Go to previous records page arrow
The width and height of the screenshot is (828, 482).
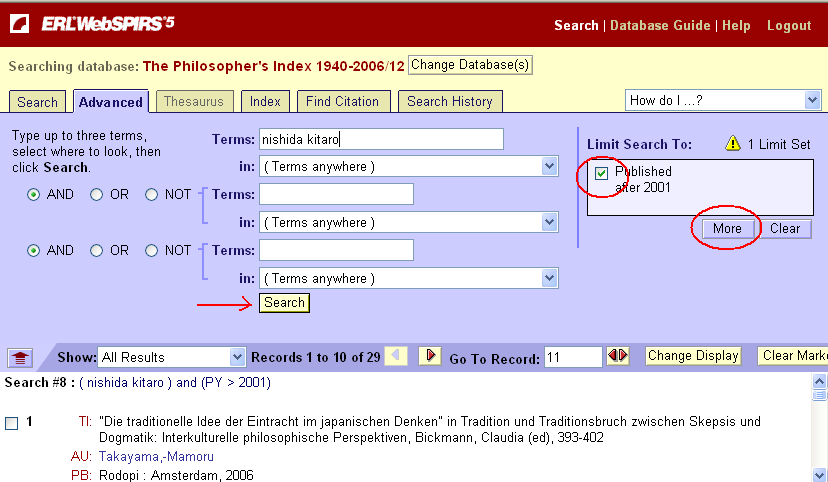click(396, 356)
